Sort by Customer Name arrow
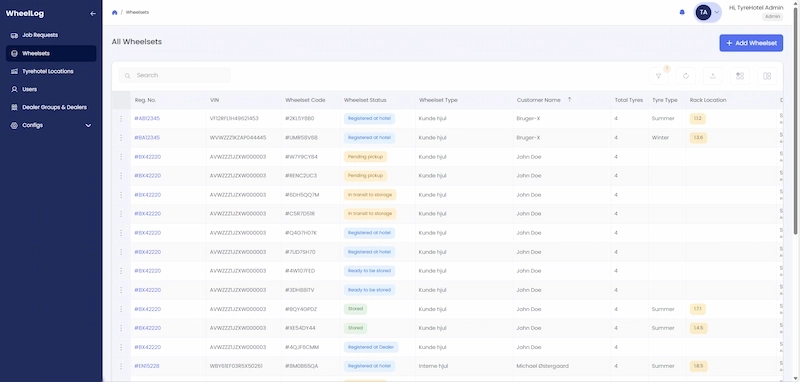The image size is (800, 382). (x=569, y=100)
